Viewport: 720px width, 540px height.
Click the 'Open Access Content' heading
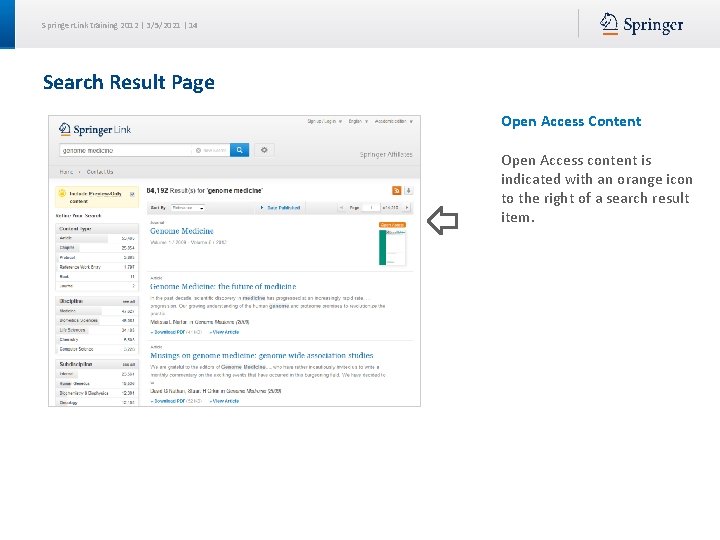(x=571, y=121)
